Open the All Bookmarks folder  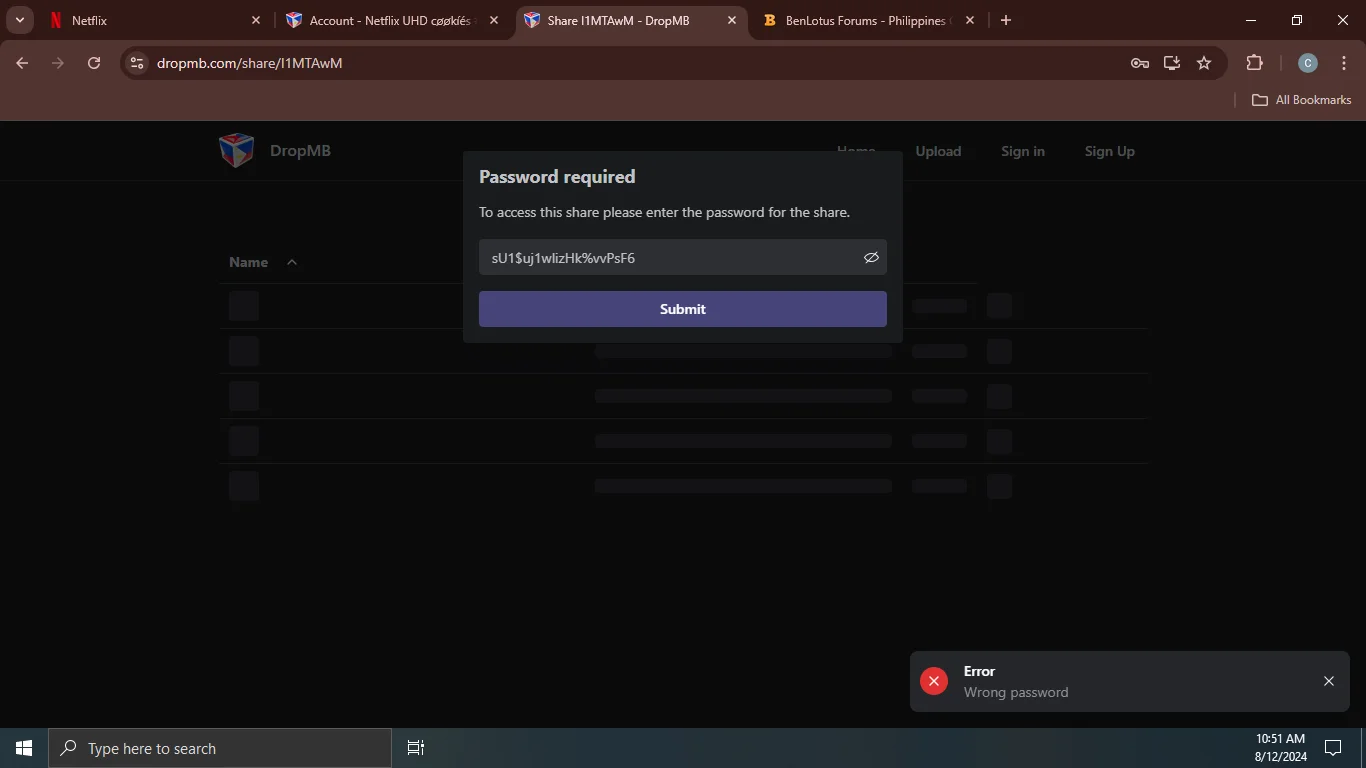tap(1302, 100)
